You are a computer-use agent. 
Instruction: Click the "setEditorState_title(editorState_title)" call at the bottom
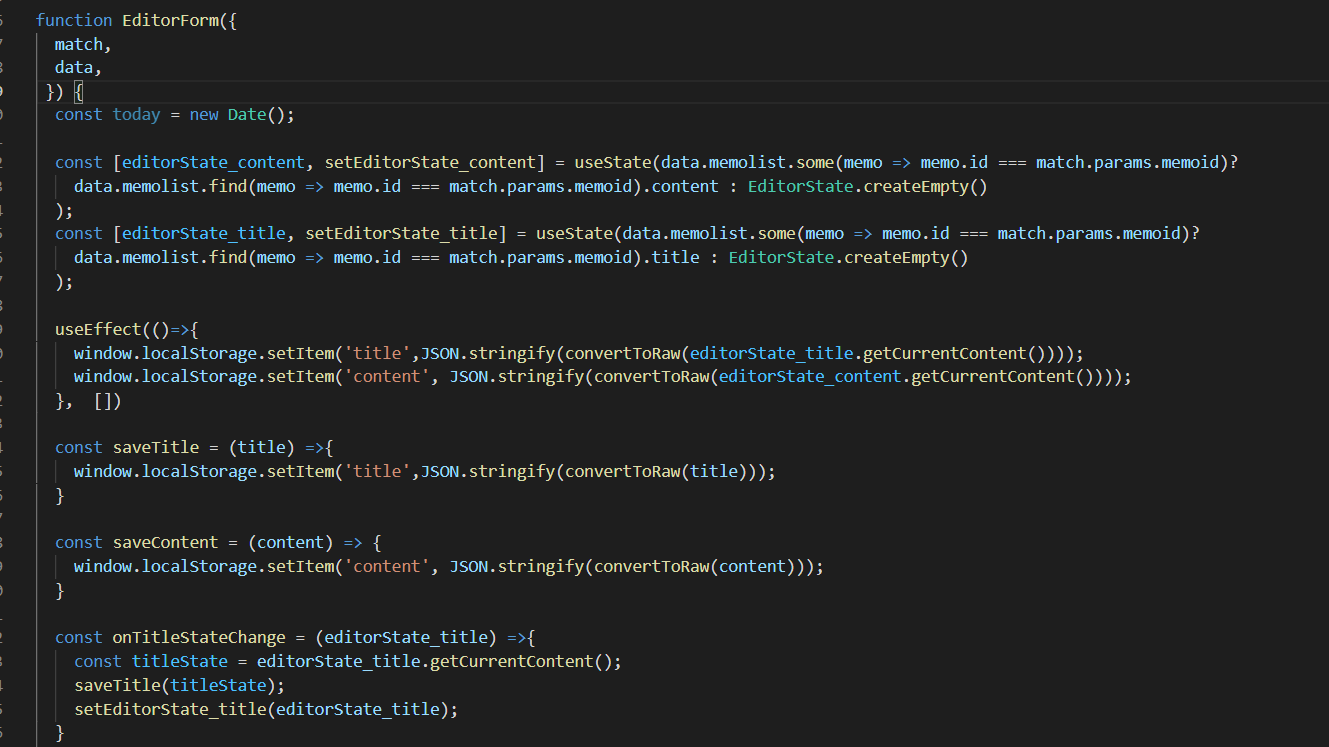click(x=263, y=710)
